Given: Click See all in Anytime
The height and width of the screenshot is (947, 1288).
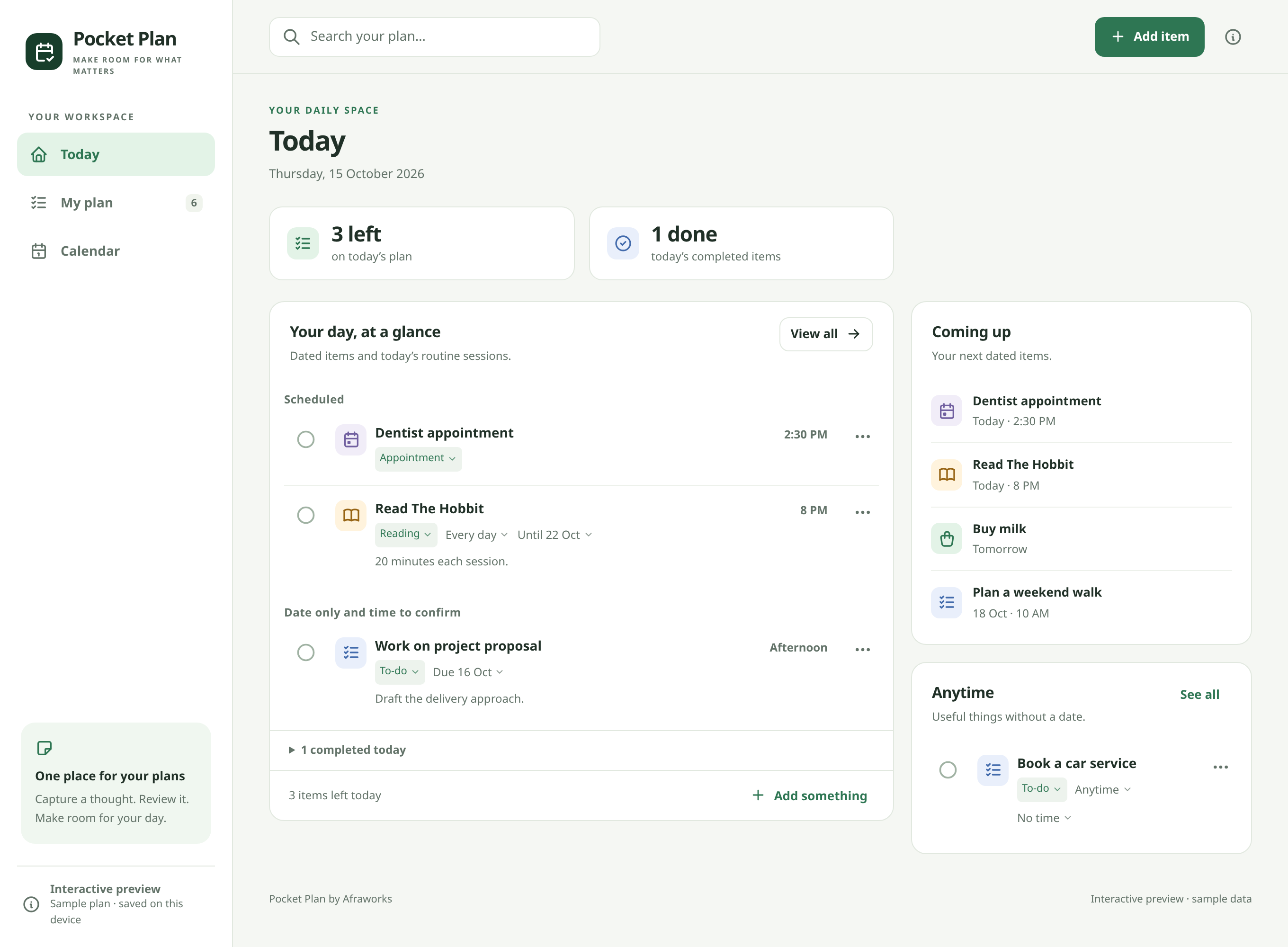Looking at the screenshot, I should click(1199, 695).
